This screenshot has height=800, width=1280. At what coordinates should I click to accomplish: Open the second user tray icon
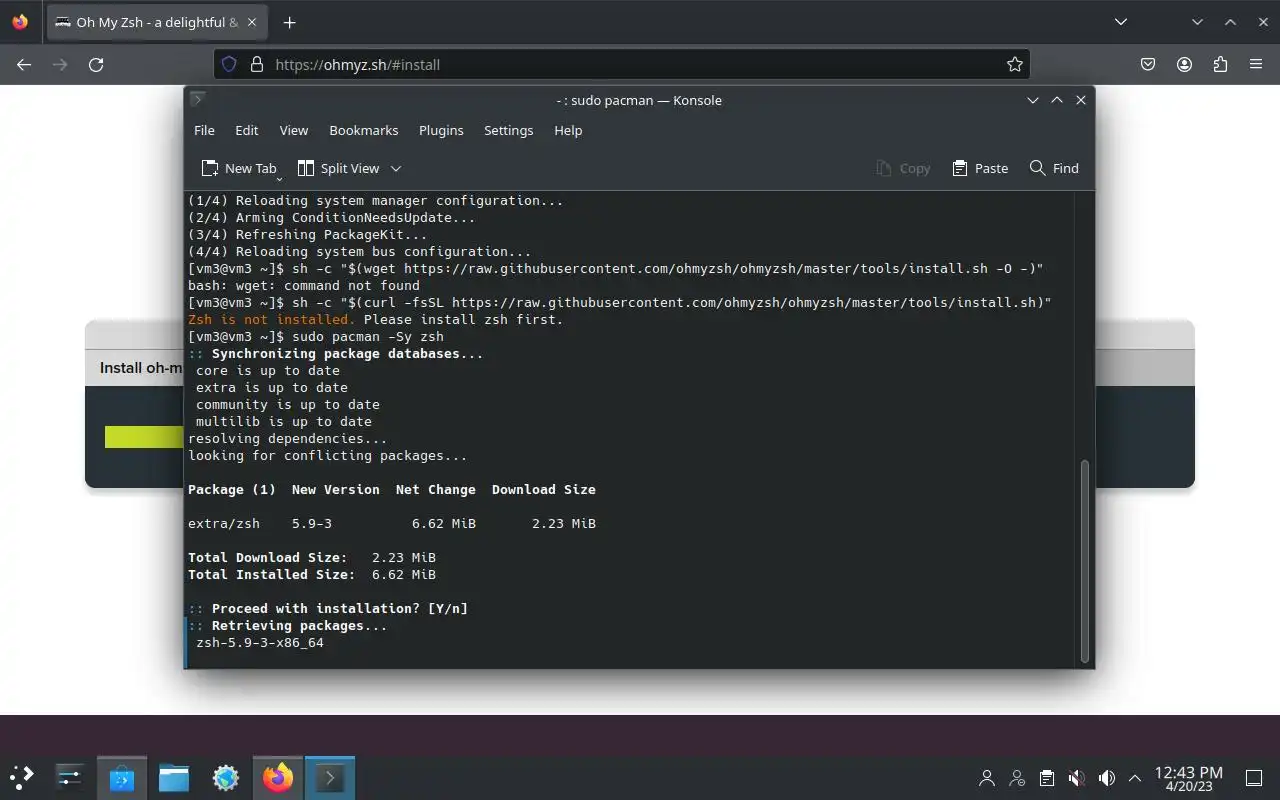[x=1017, y=778]
